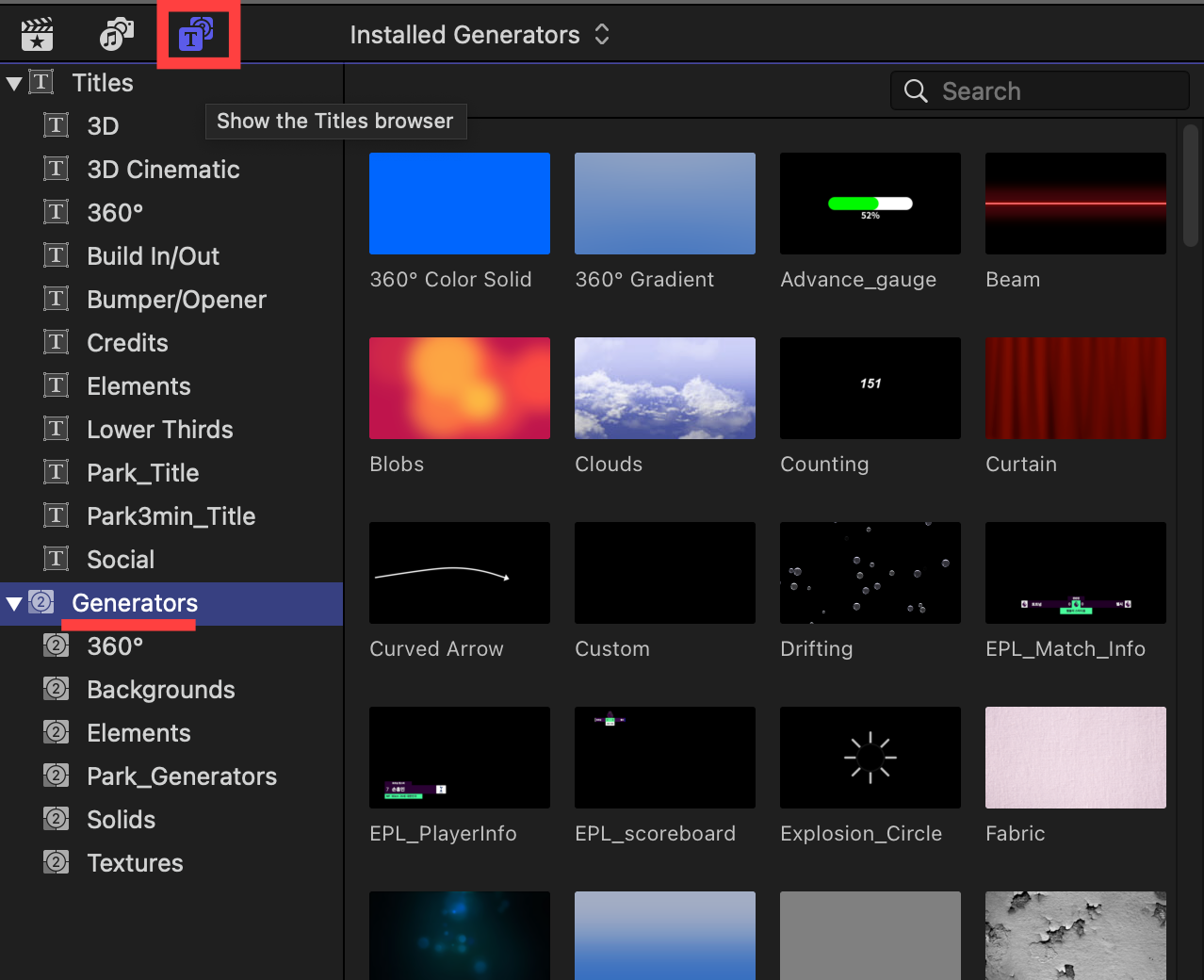Select the 360° titles category

(171, 212)
